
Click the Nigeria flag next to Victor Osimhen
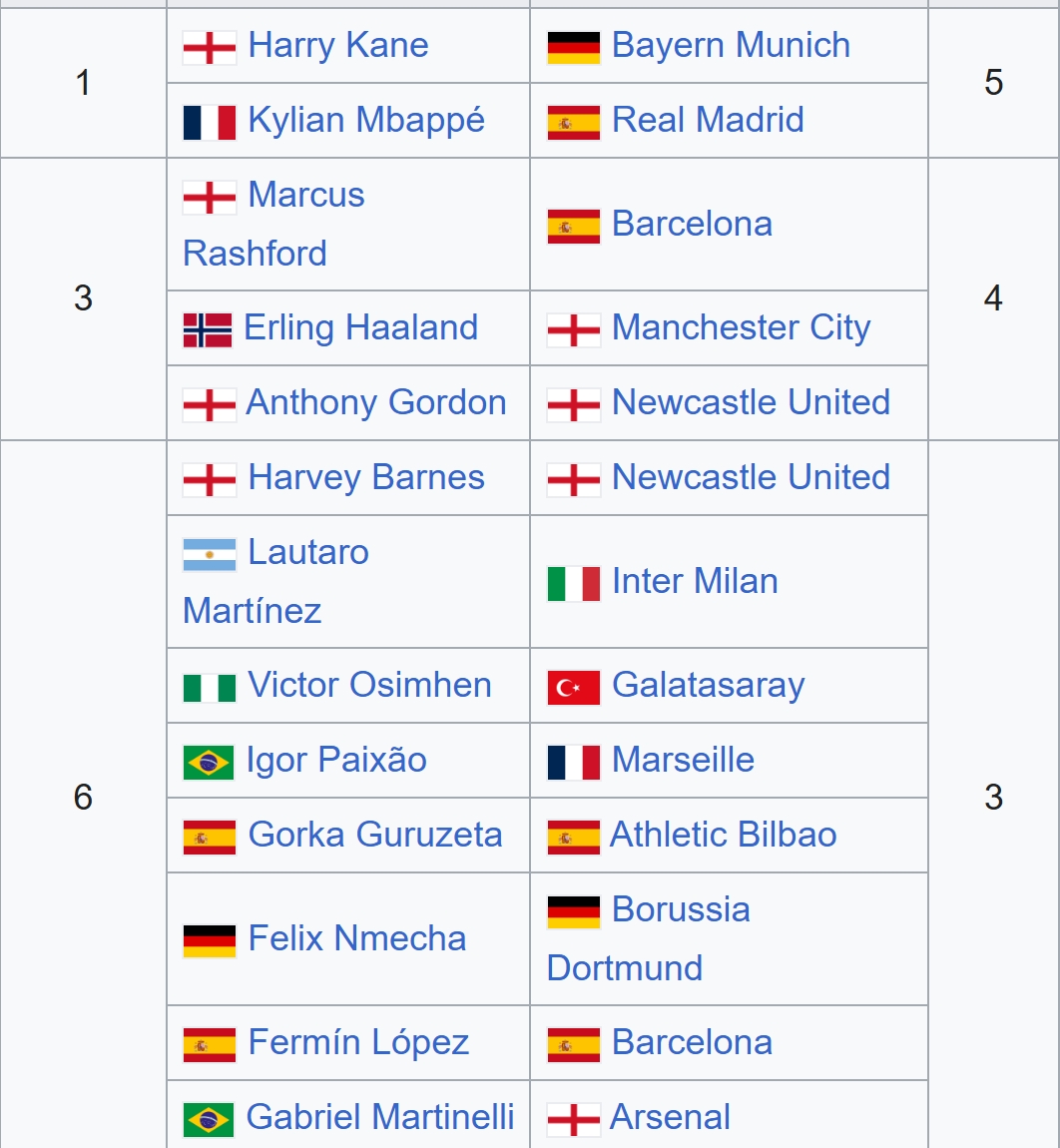[x=209, y=687]
